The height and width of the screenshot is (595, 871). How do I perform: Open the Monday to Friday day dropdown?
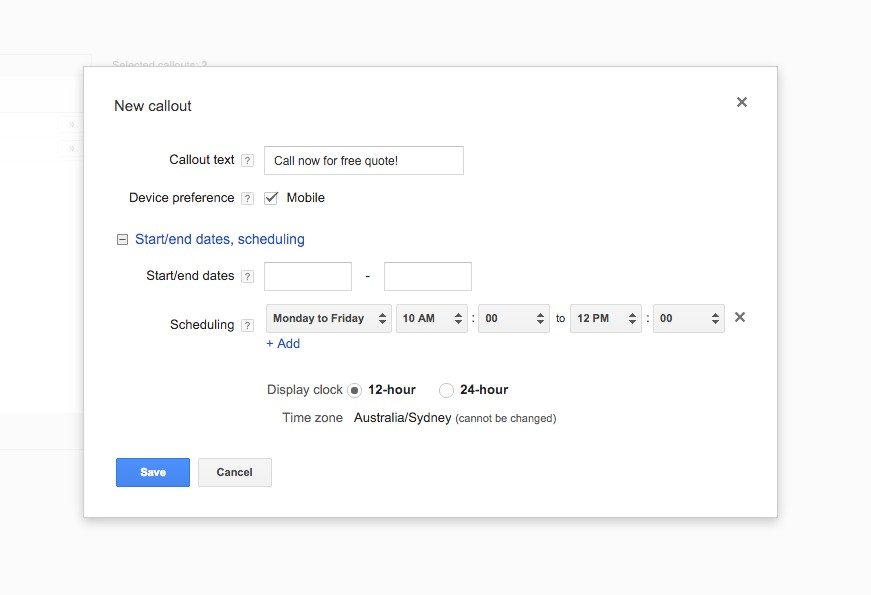[328, 317]
